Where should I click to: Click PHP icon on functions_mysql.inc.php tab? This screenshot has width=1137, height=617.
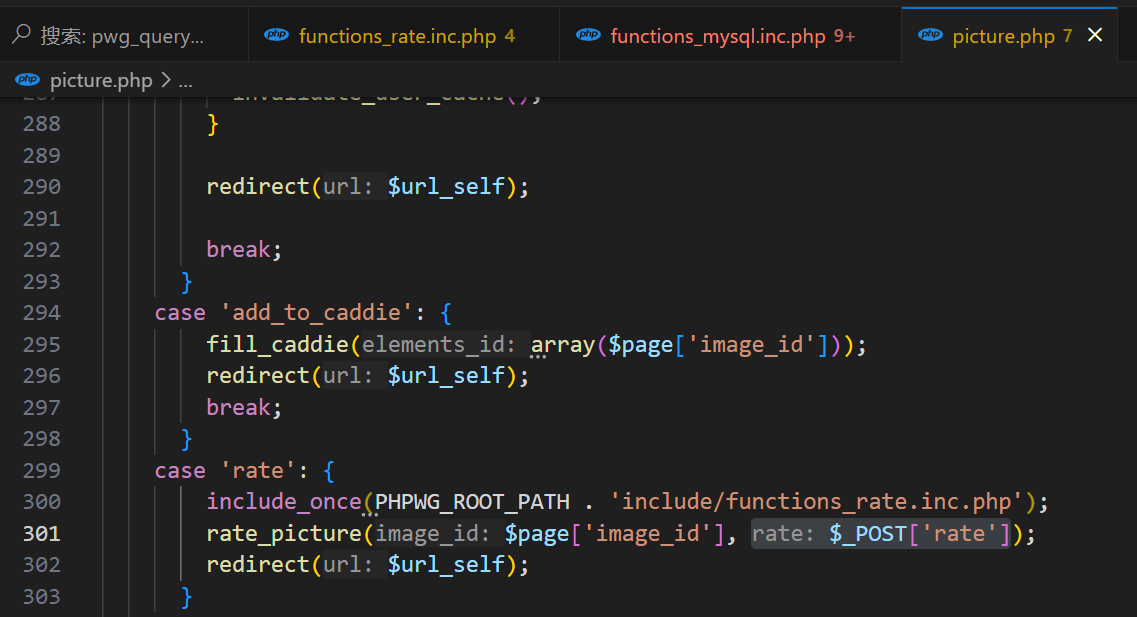click(588, 35)
